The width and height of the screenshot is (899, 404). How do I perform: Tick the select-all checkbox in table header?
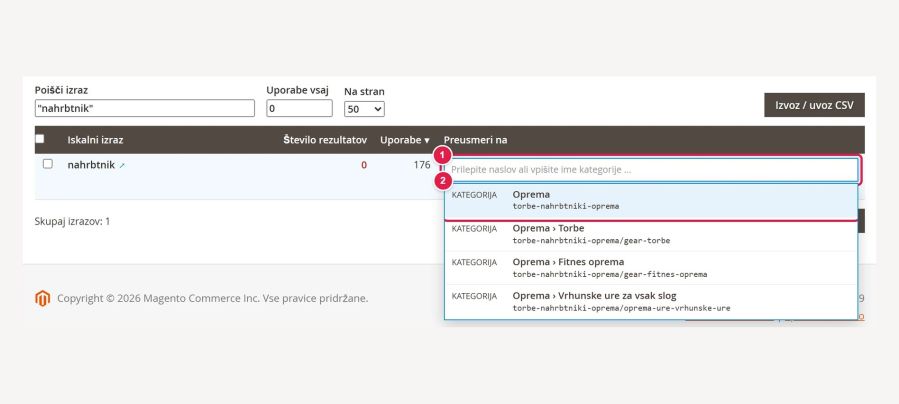click(40, 139)
